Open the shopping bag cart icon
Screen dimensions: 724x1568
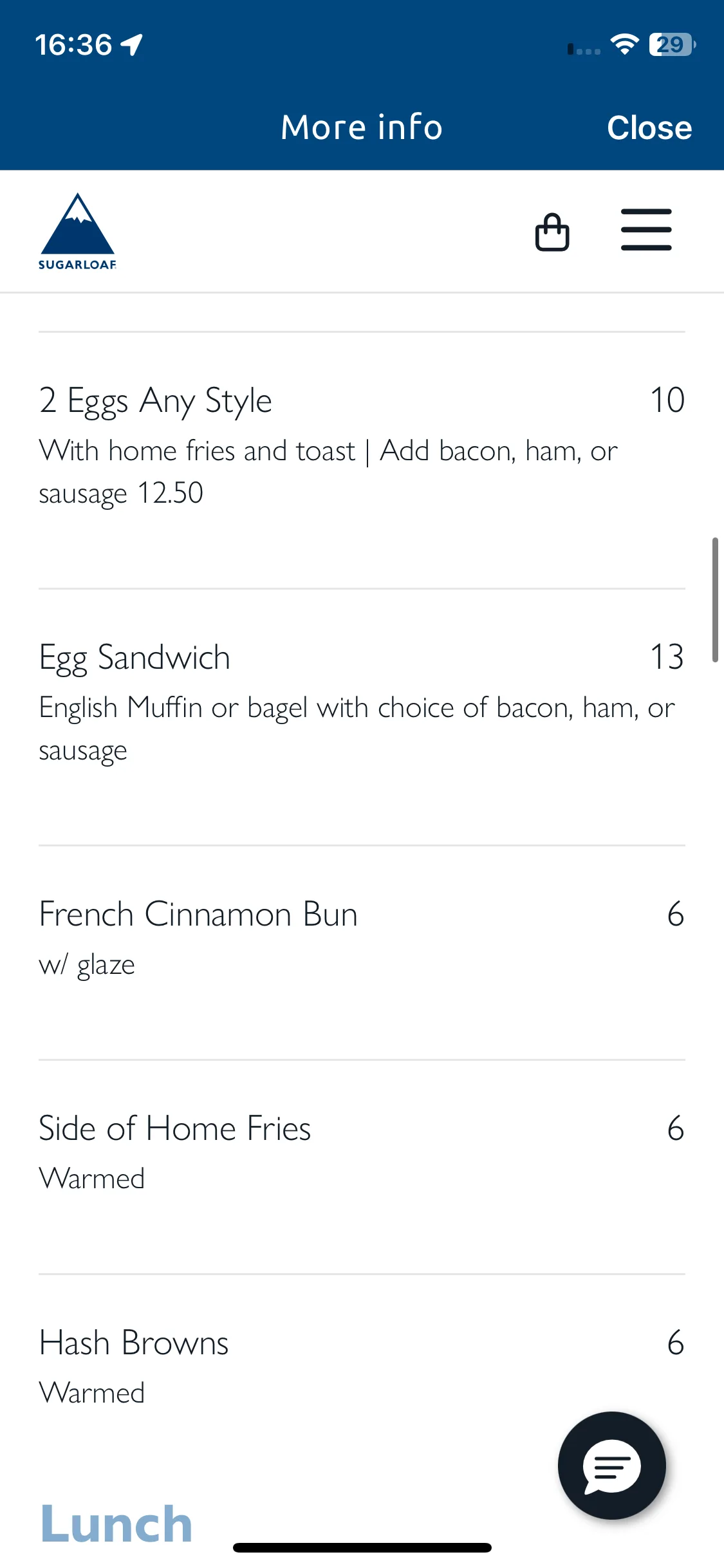coord(552,232)
